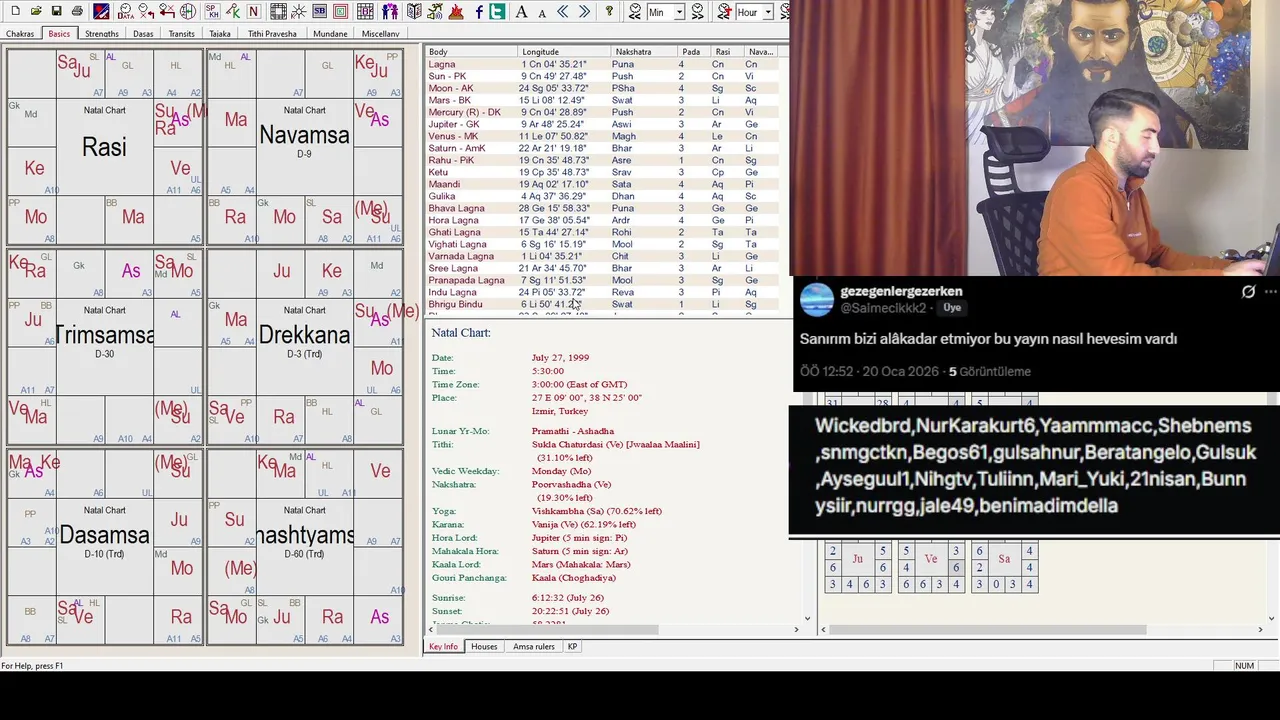The image size is (1280, 720).
Task: Click the large A font-increase icon
Action: click(x=521, y=11)
